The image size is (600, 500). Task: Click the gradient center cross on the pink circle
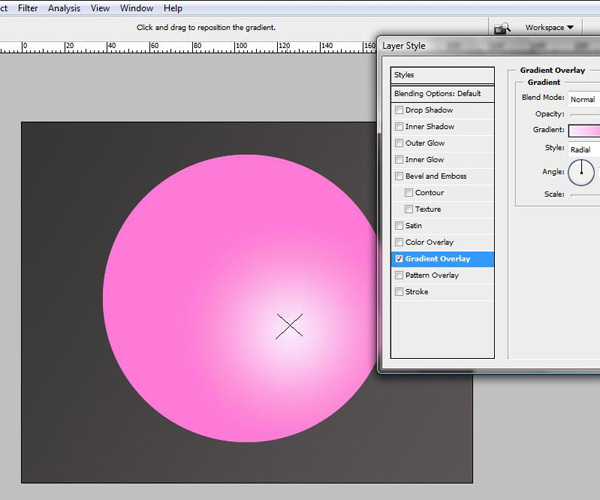point(289,326)
